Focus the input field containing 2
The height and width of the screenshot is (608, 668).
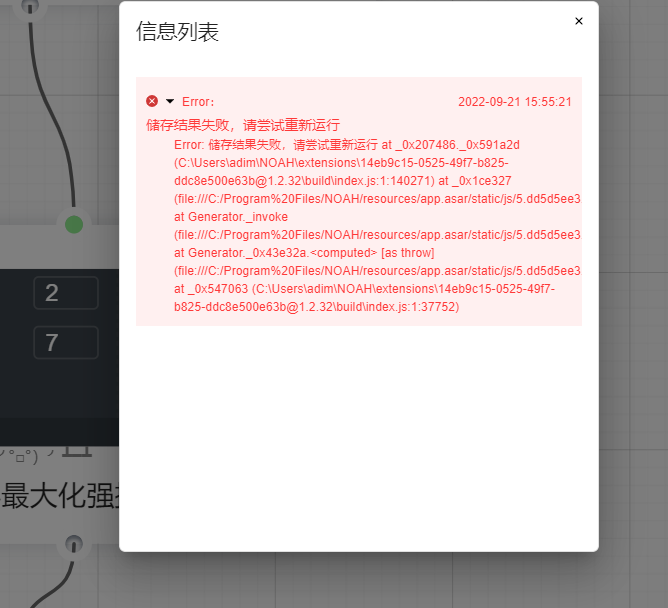(x=66, y=293)
